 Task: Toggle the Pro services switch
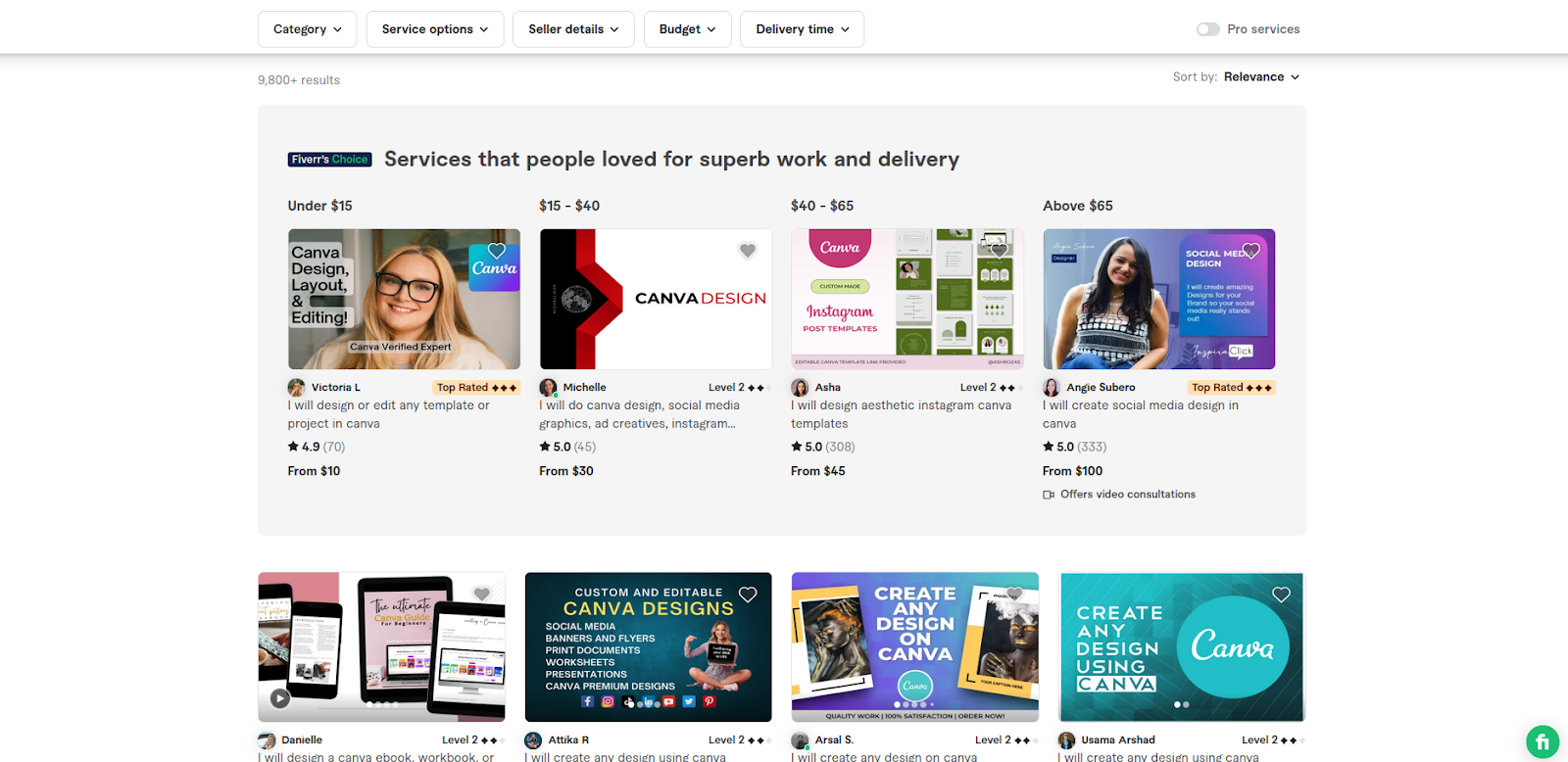pyautogui.click(x=1207, y=29)
